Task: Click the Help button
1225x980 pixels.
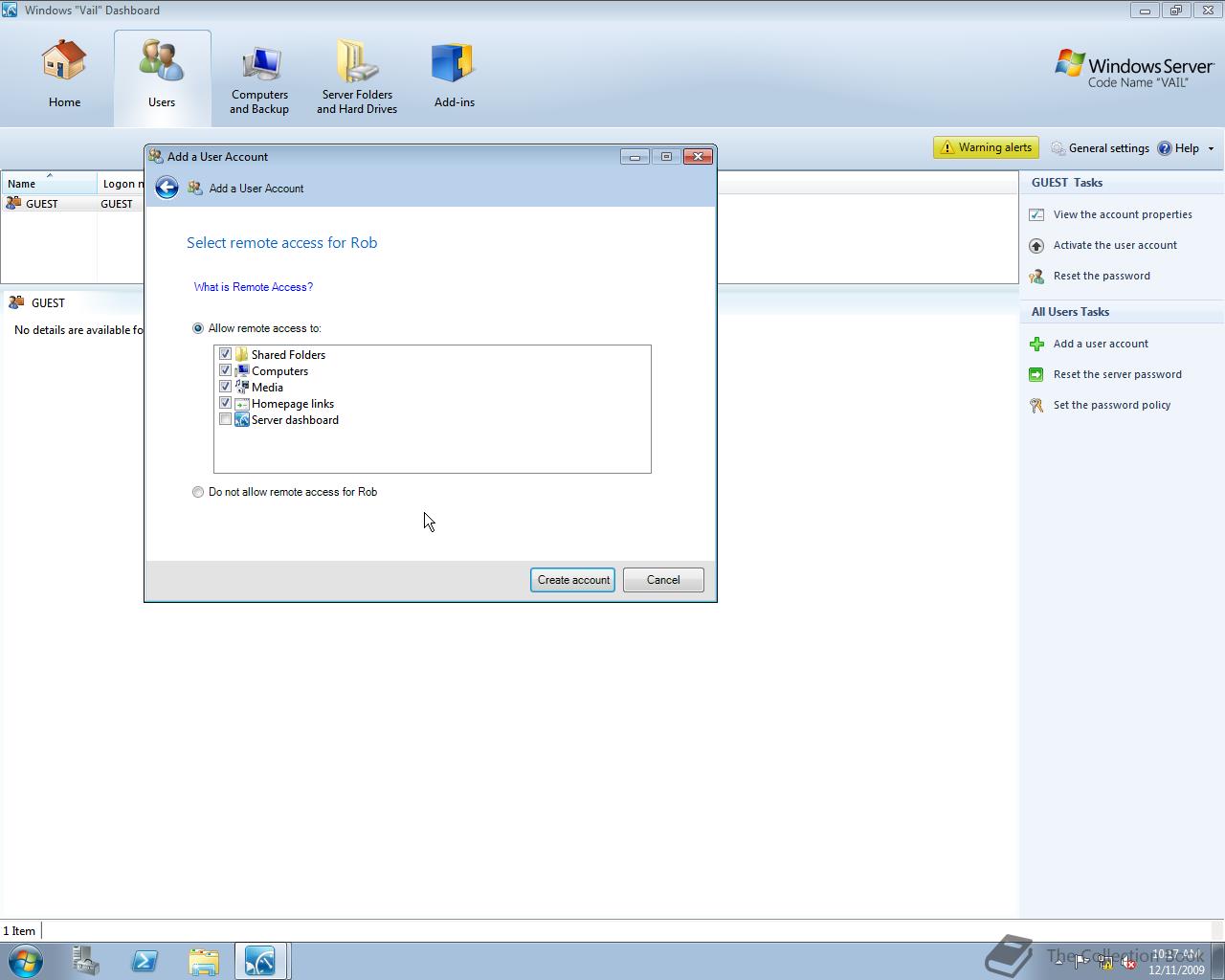Action: coord(1178,148)
